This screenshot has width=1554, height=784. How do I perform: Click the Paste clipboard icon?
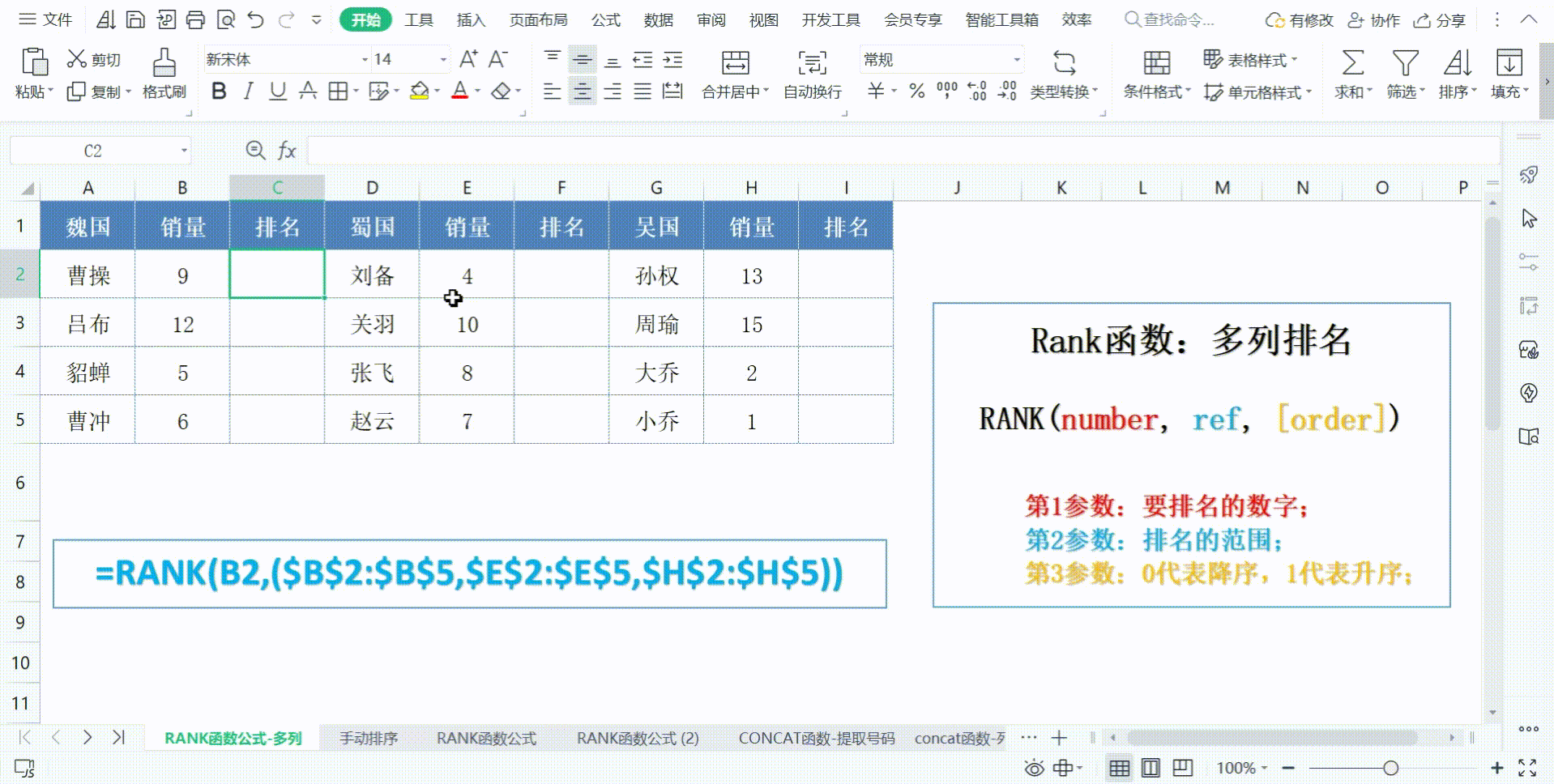(x=34, y=62)
